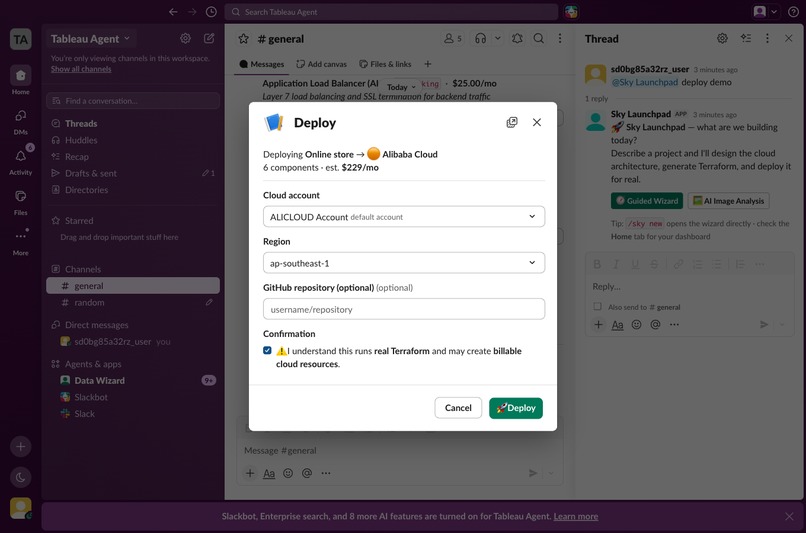
Task: Open Files in the left rail
Action: (21, 201)
